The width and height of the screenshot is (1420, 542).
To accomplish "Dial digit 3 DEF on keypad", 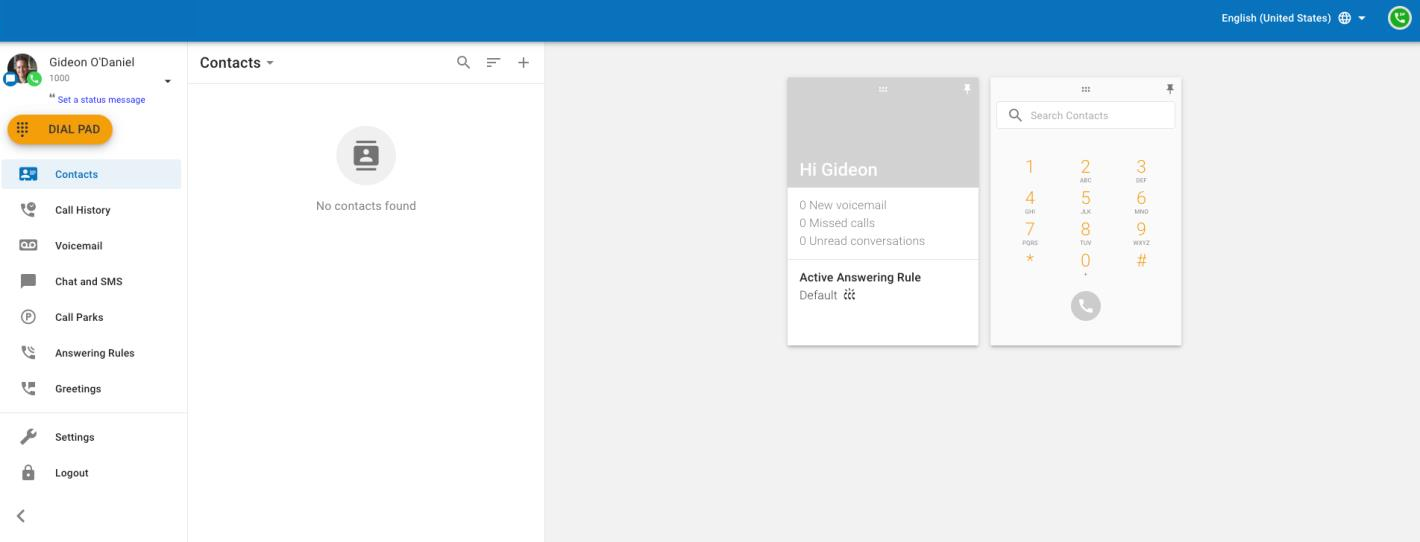I will (x=1141, y=170).
